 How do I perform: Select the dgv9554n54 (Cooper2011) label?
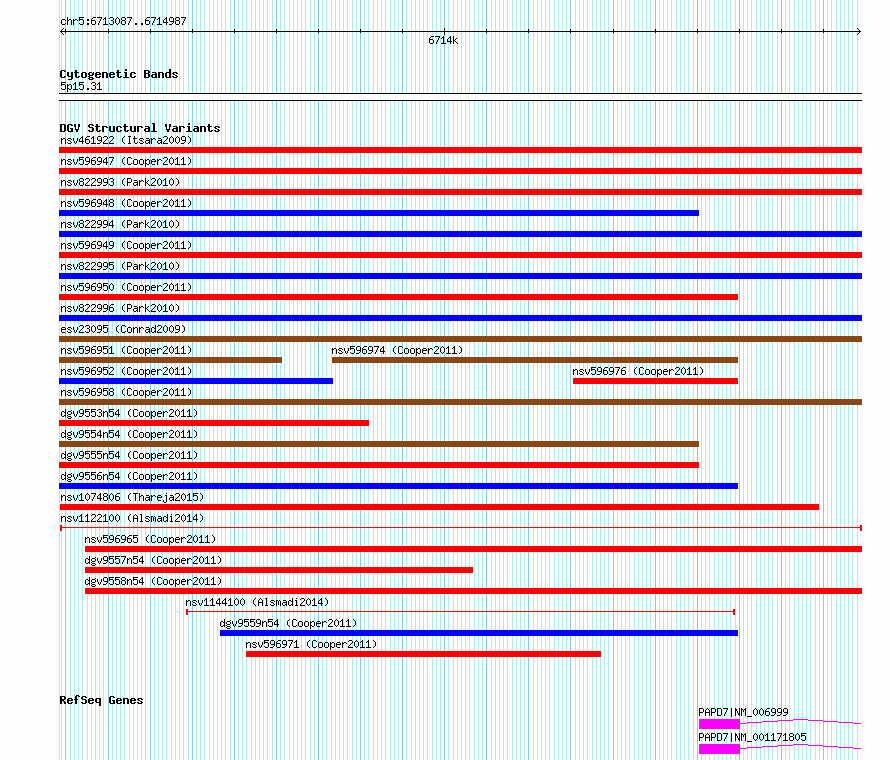coord(129,434)
